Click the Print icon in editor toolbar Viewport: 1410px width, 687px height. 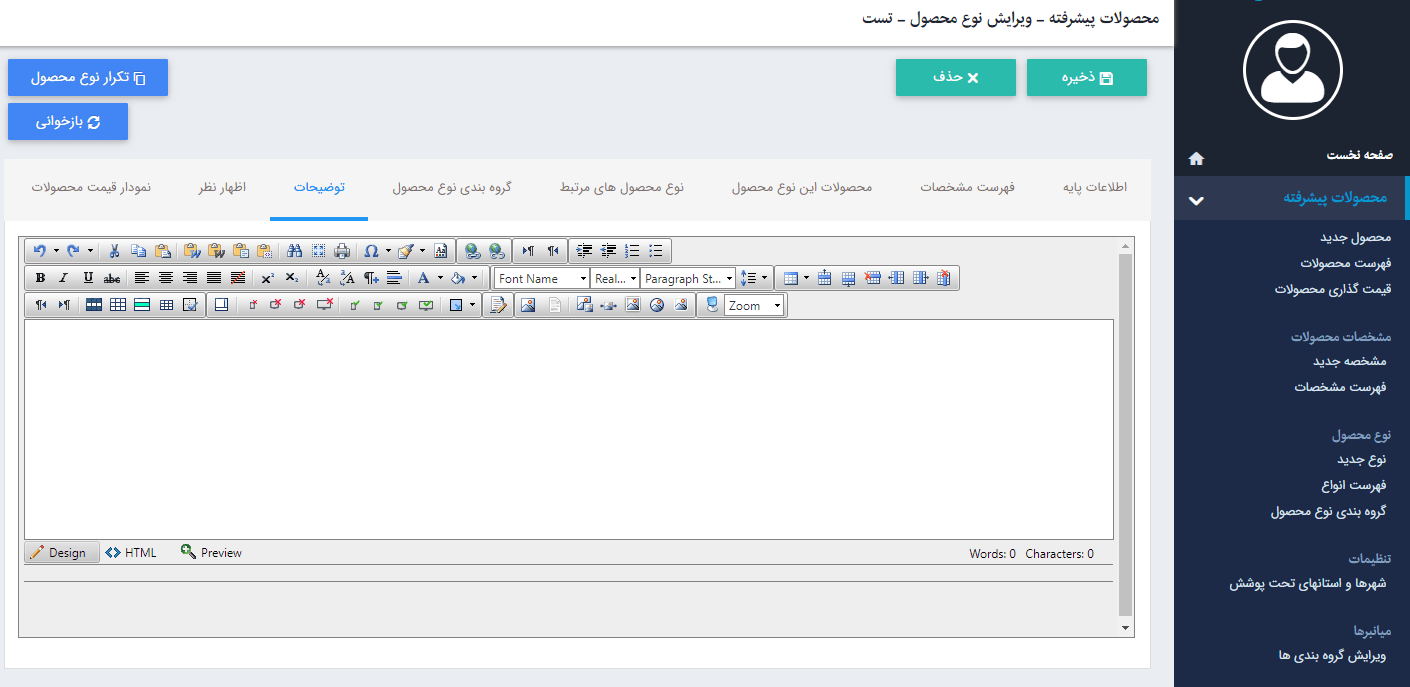pyautogui.click(x=342, y=251)
